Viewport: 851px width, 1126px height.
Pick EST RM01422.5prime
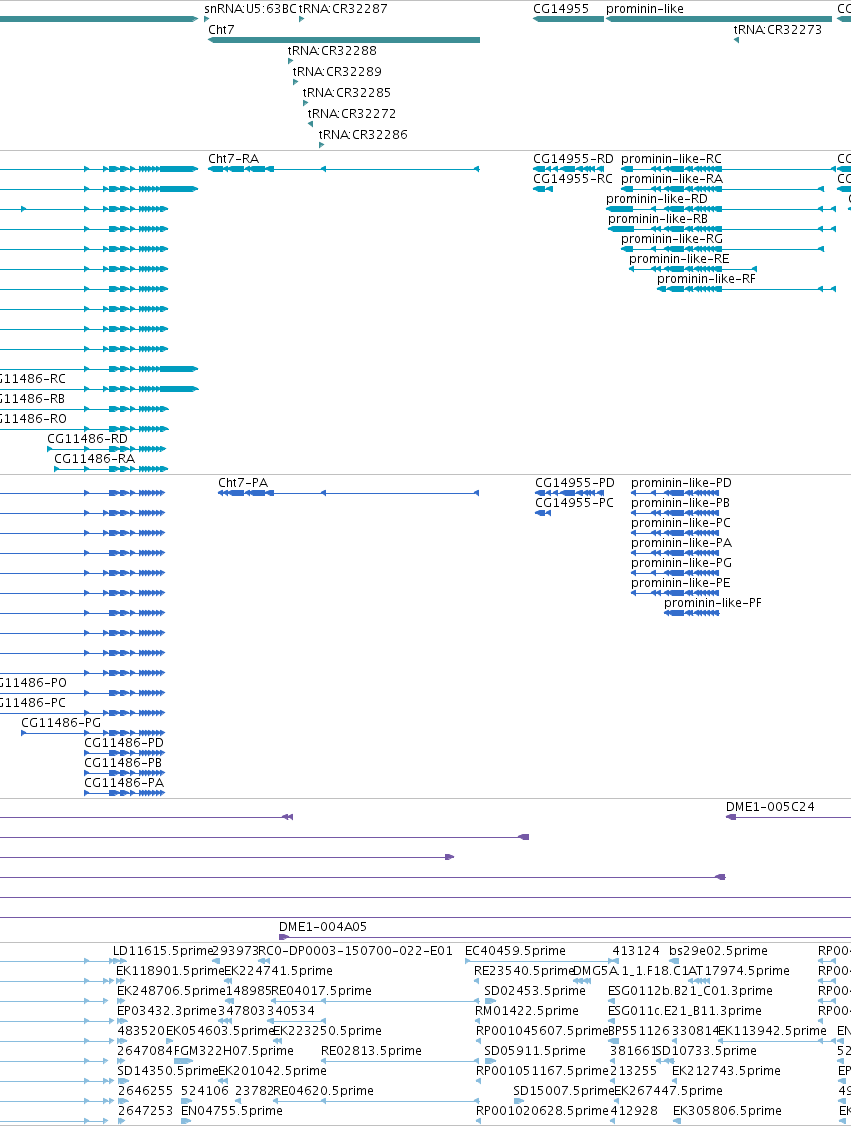527,1011
